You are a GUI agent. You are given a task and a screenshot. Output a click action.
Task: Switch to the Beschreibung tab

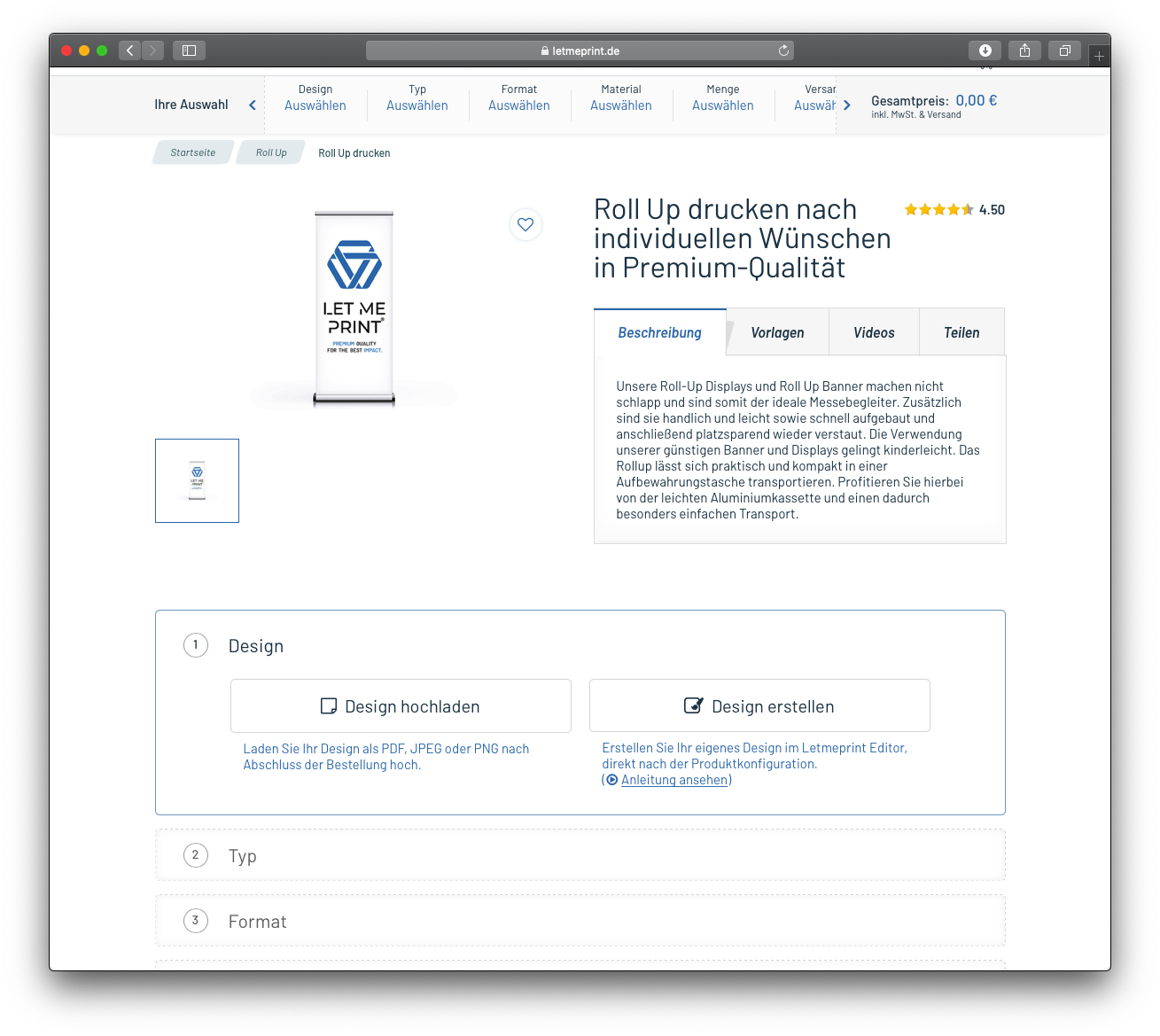660,332
